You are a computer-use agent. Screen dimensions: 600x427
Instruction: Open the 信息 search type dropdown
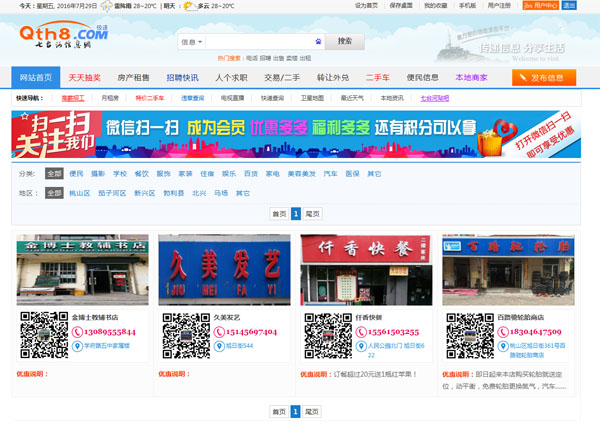[x=191, y=42]
